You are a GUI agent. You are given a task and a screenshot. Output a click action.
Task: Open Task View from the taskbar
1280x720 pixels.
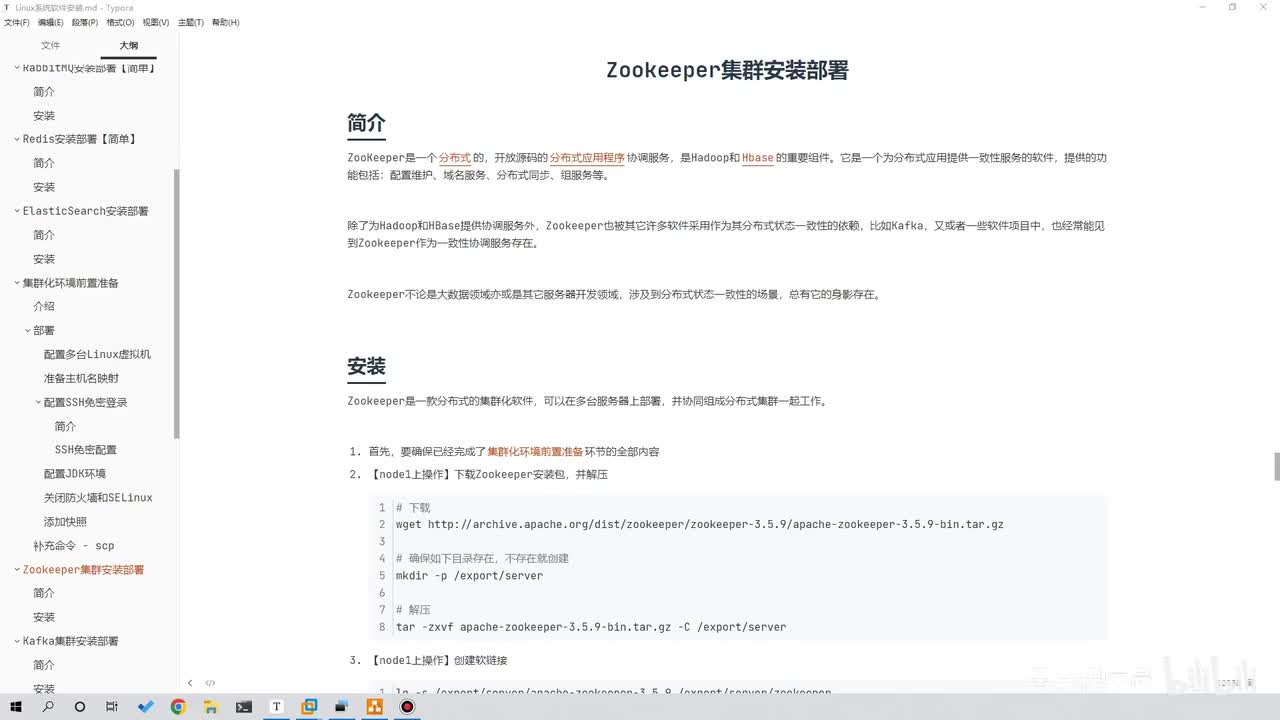(x=112, y=706)
